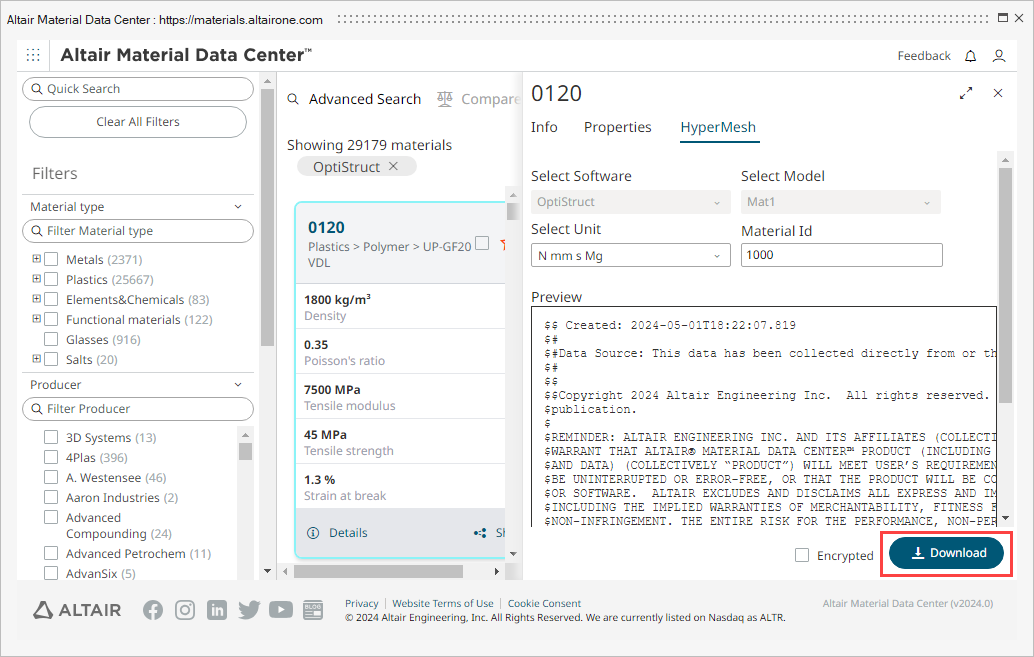Viewport: 1034px width, 657px height.
Task: Open Altair blog icon
Action: [x=313, y=610]
